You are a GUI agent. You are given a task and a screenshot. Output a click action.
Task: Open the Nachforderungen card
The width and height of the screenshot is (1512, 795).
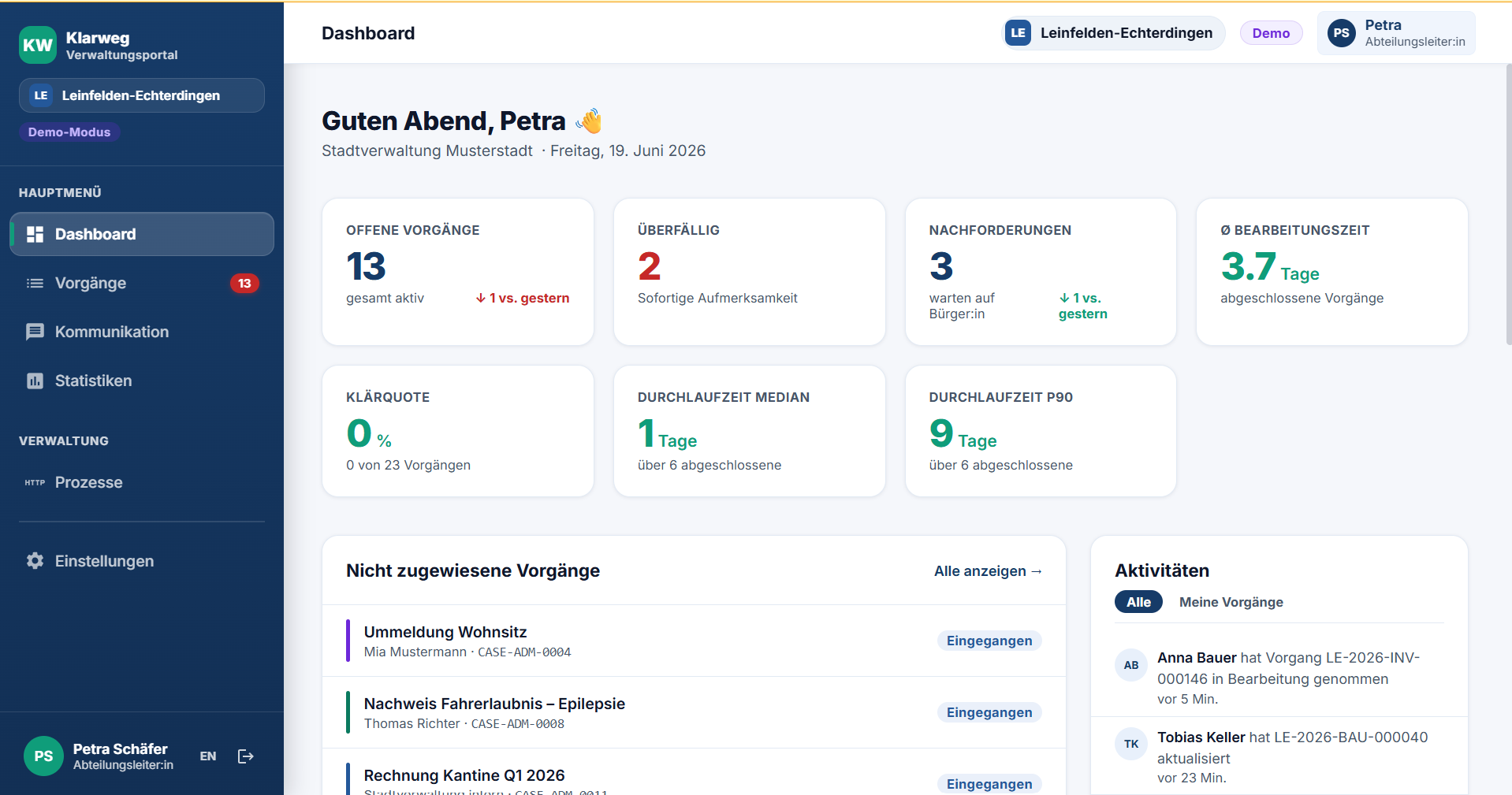click(1041, 272)
